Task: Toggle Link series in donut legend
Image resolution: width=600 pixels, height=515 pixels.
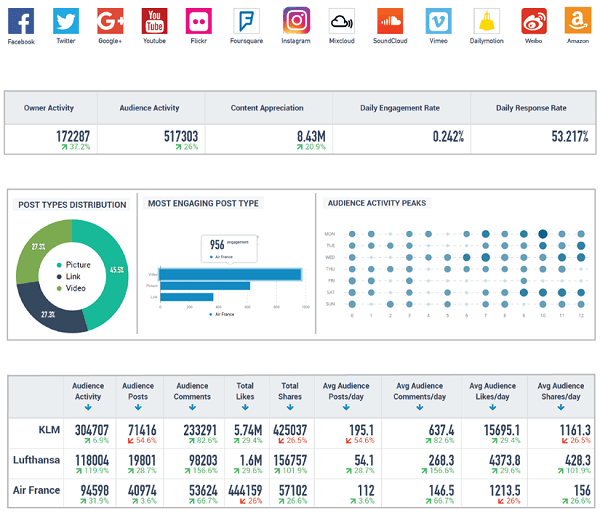Action: point(68,277)
